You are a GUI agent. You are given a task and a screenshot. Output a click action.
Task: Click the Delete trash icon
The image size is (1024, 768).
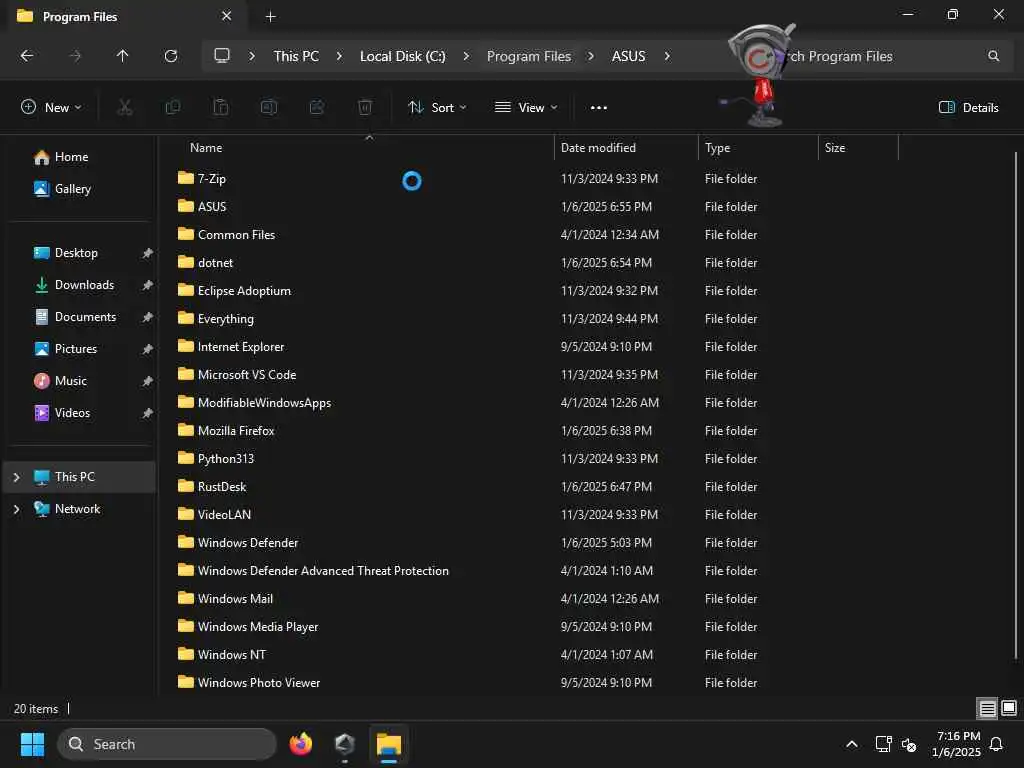click(x=365, y=107)
